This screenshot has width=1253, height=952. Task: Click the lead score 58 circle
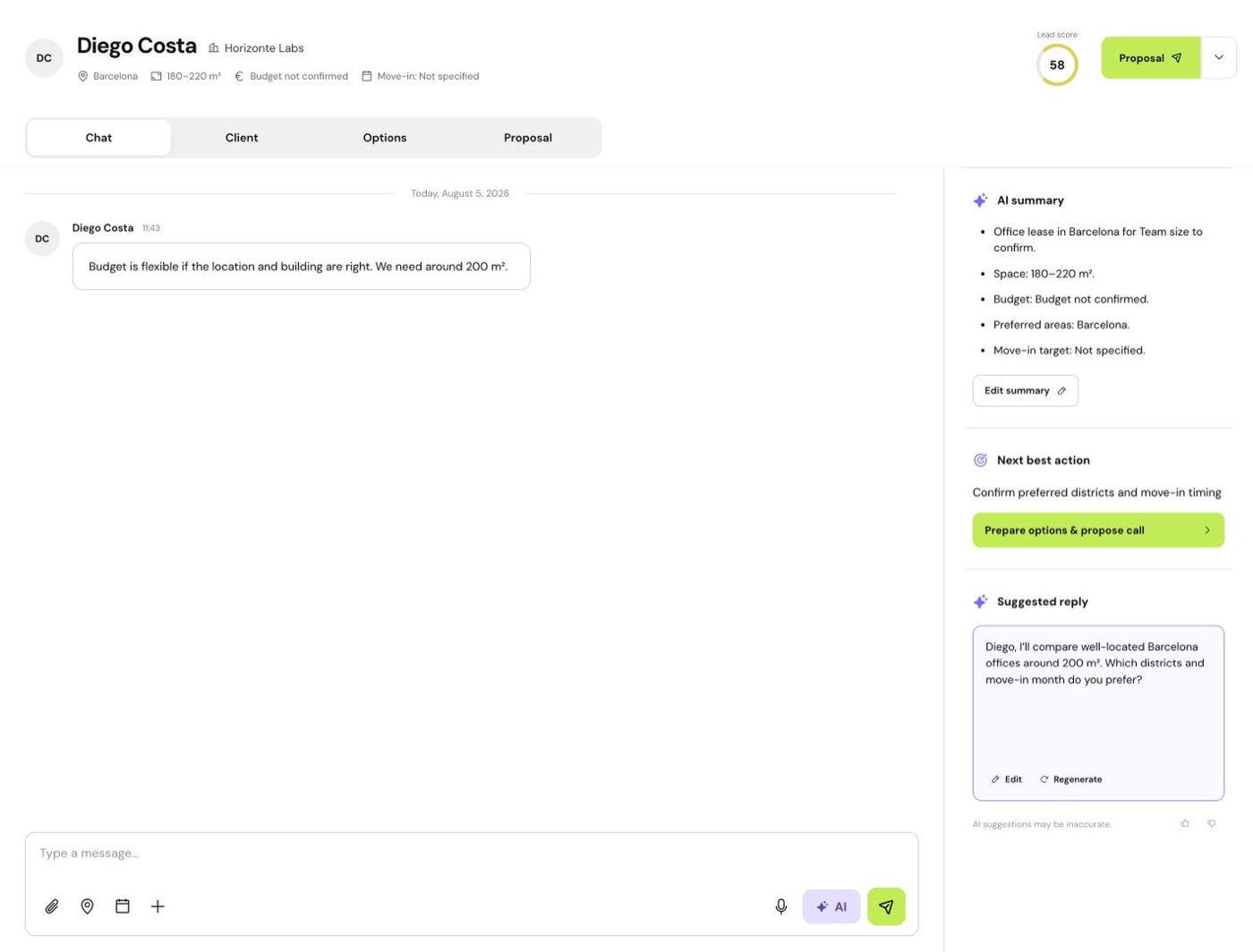click(x=1057, y=64)
